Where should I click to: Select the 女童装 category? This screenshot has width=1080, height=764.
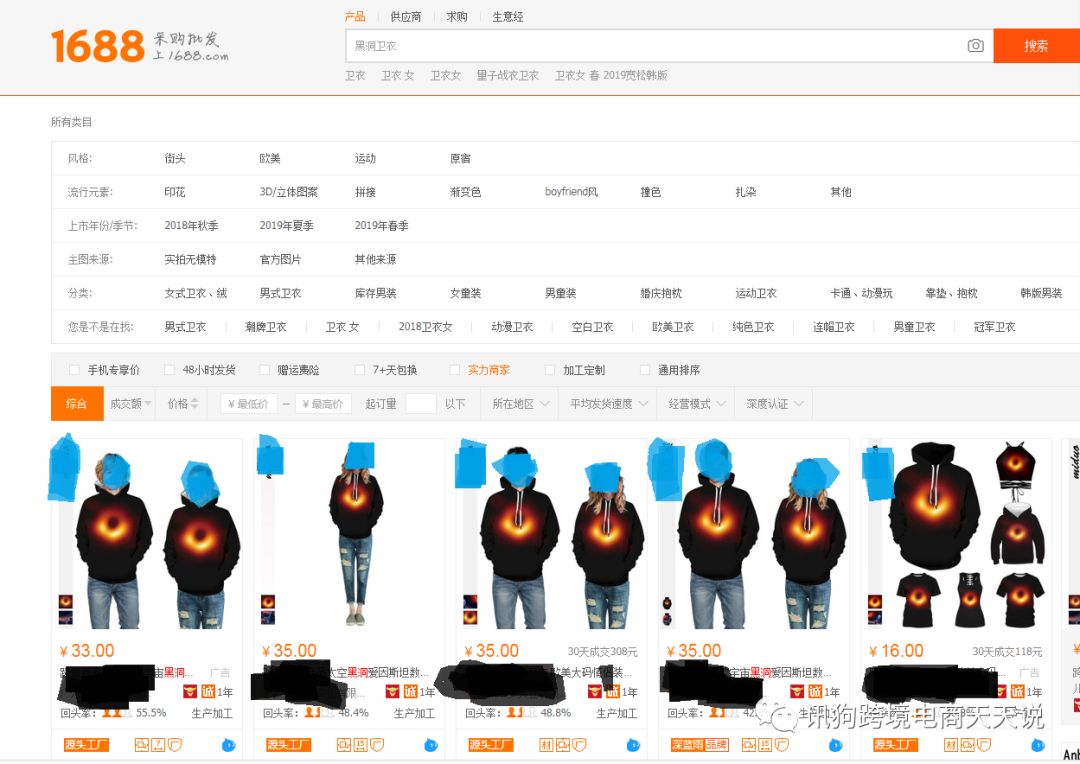pyautogui.click(x=466, y=293)
